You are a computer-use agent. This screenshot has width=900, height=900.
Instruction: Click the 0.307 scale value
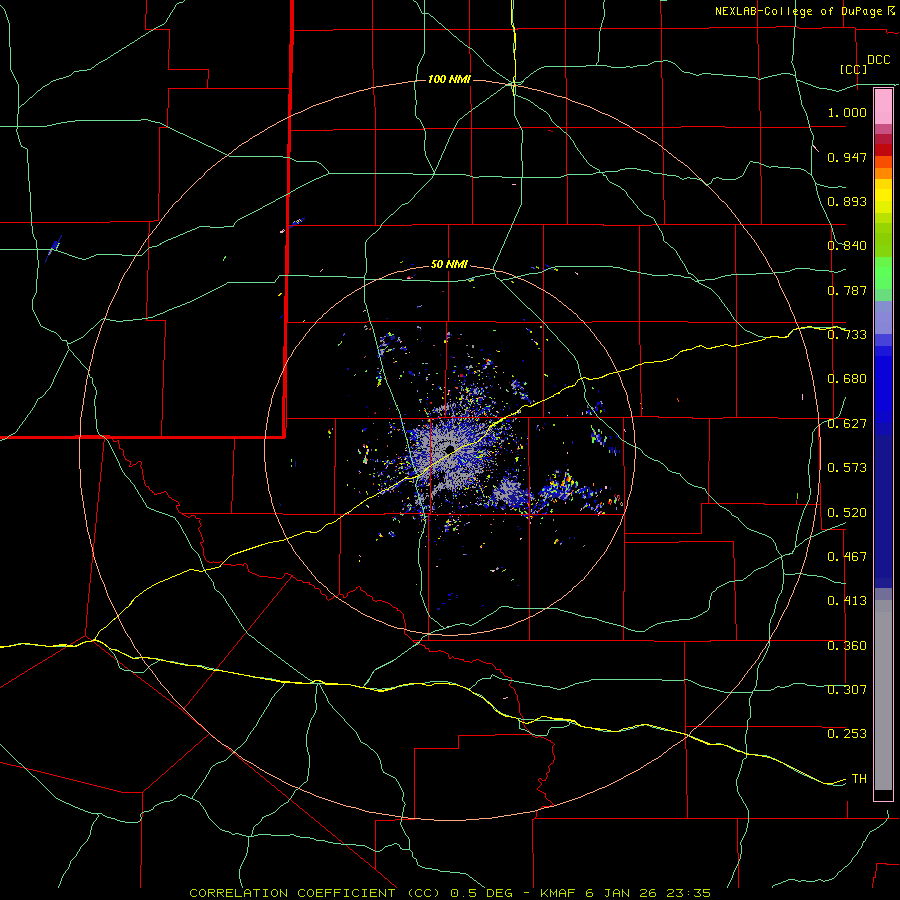[847, 690]
